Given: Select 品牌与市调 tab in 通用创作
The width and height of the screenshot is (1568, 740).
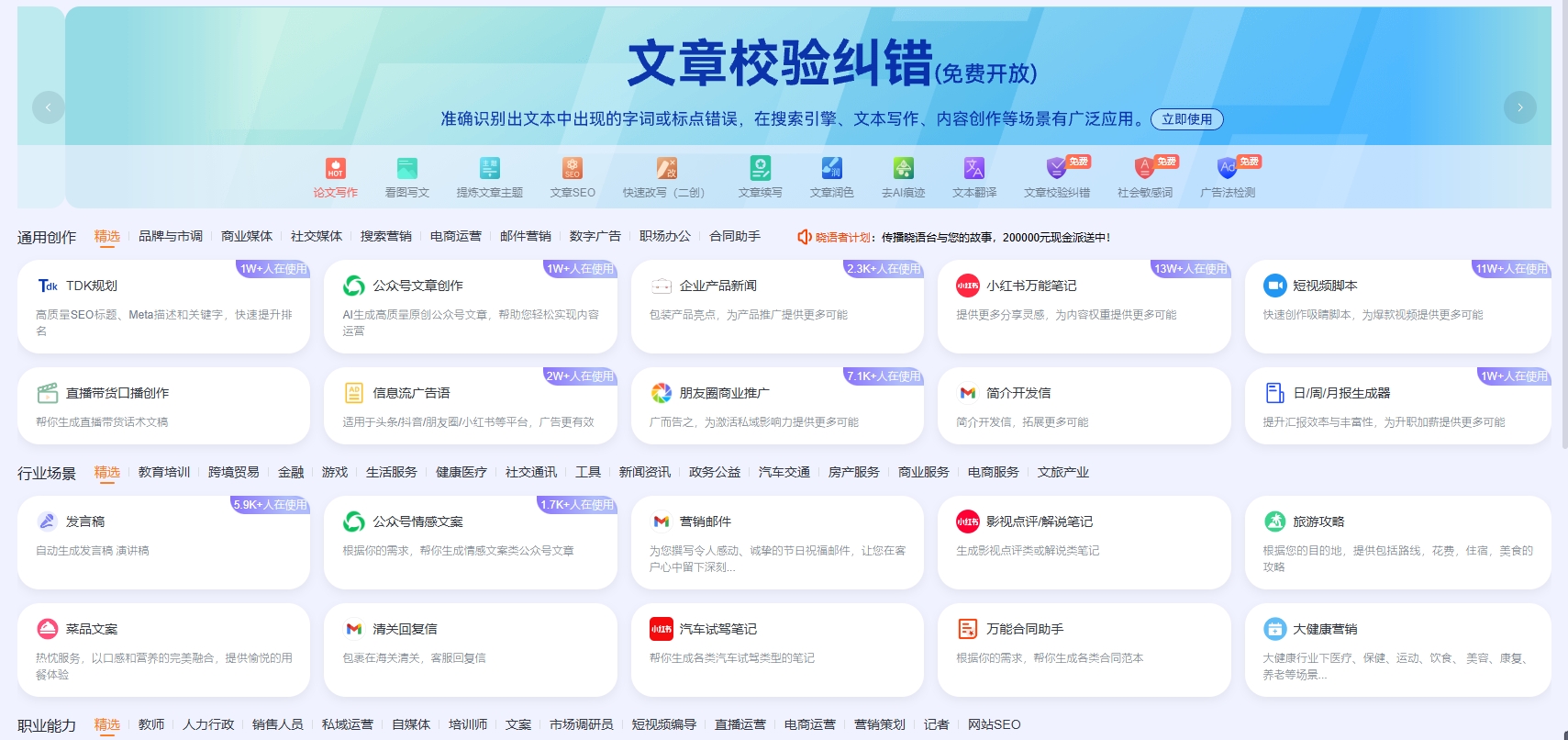Looking at the screenshot, I should (x=171, y=236).
